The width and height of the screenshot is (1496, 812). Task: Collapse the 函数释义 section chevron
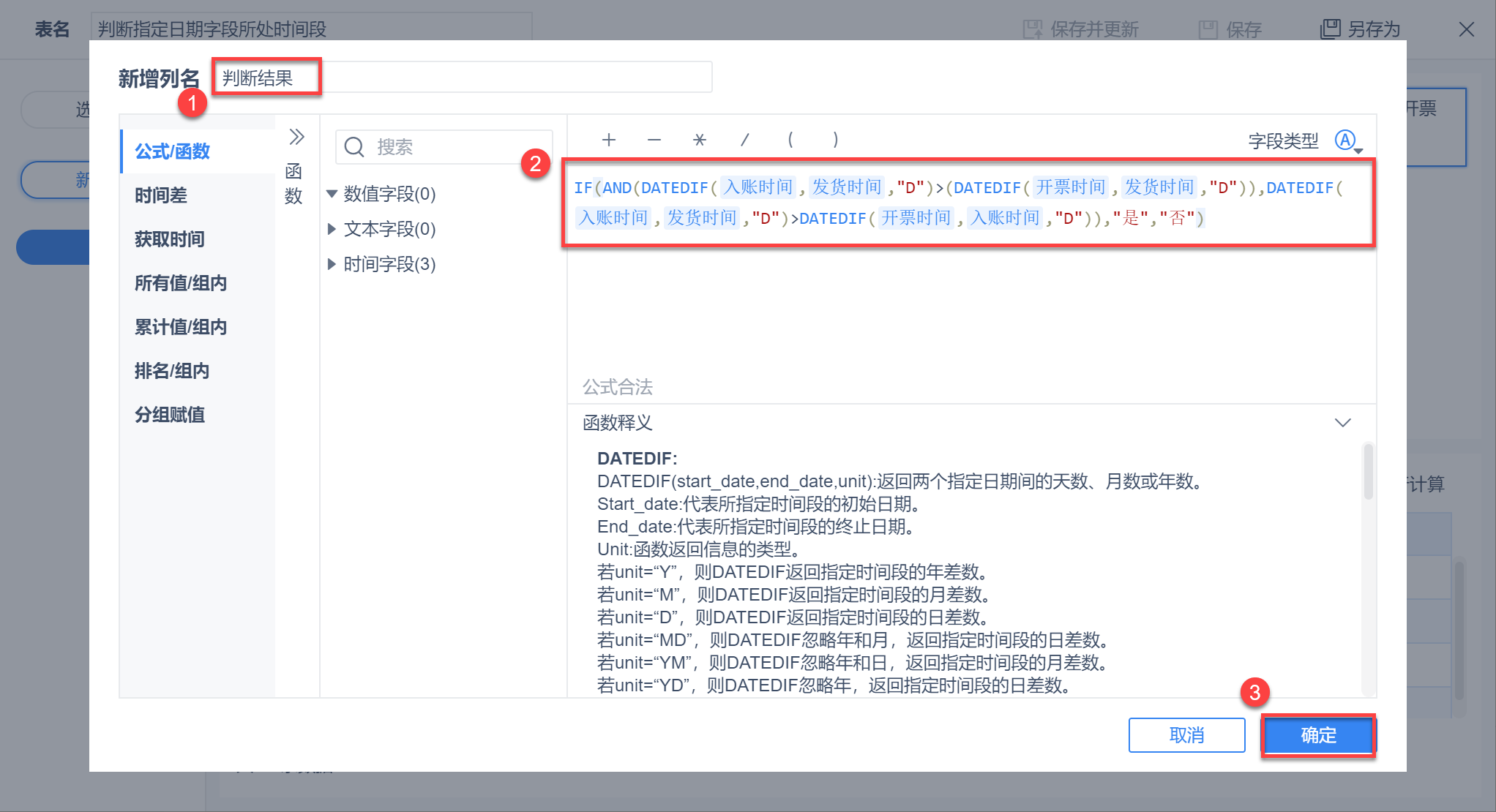tap(1342, 423)
